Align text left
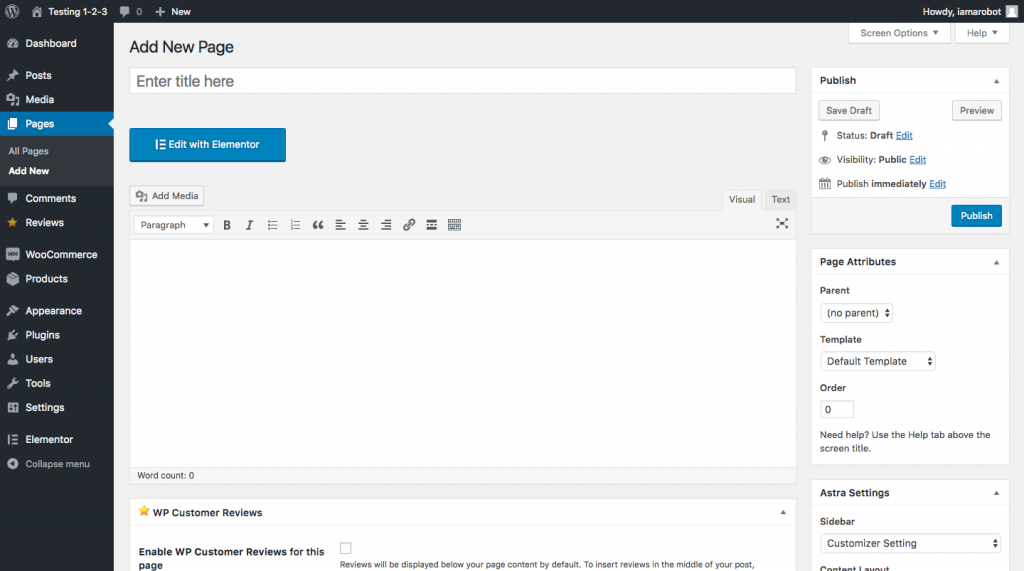The width and height of the screenshot is (1024, 571). pos(340,225)
